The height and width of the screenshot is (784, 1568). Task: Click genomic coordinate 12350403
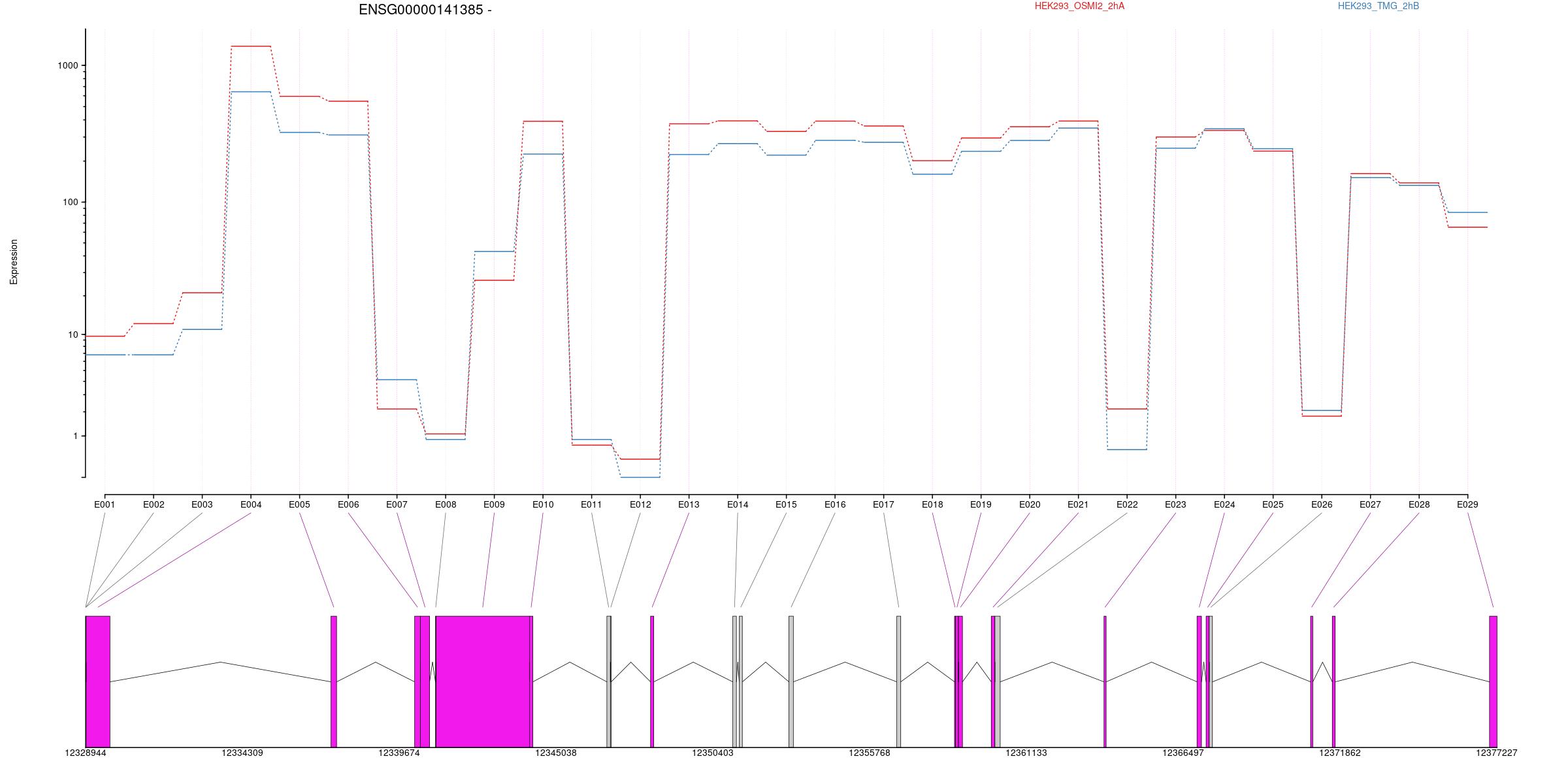tap(713, 753)
